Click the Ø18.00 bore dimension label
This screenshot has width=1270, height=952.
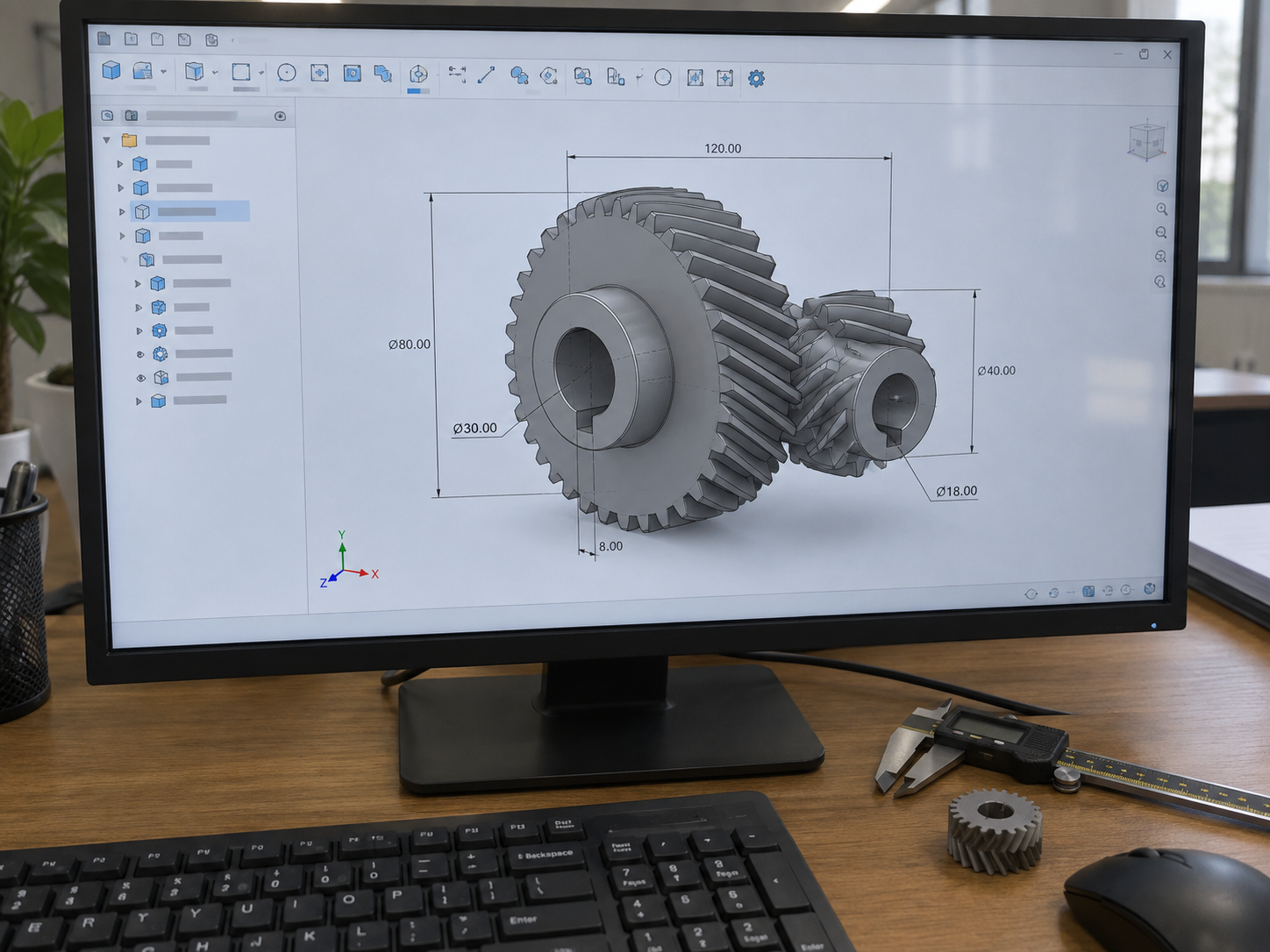pyautogui.click(x=956, y=491)
